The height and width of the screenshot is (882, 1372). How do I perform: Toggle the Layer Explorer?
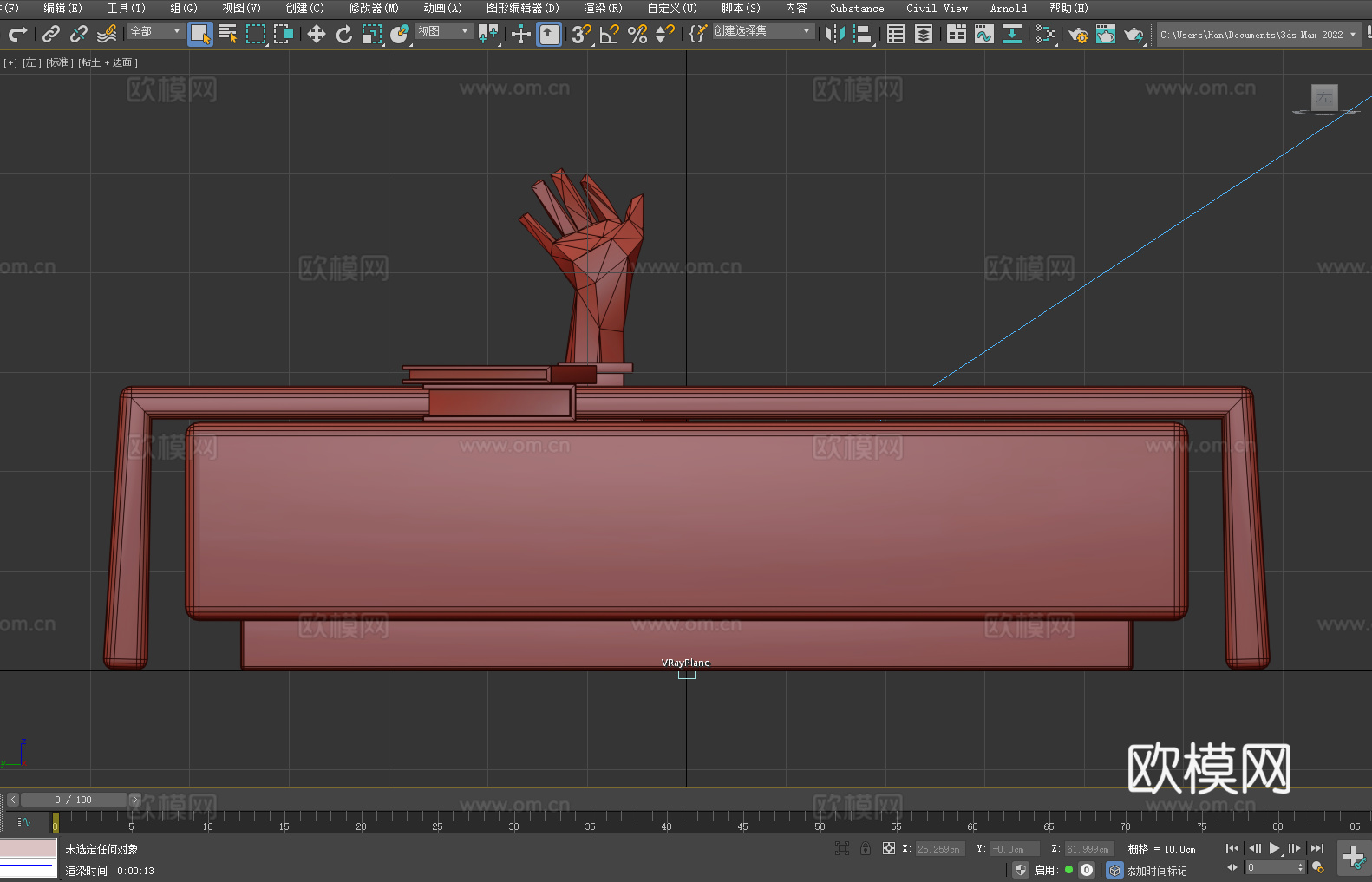point(924,34)
